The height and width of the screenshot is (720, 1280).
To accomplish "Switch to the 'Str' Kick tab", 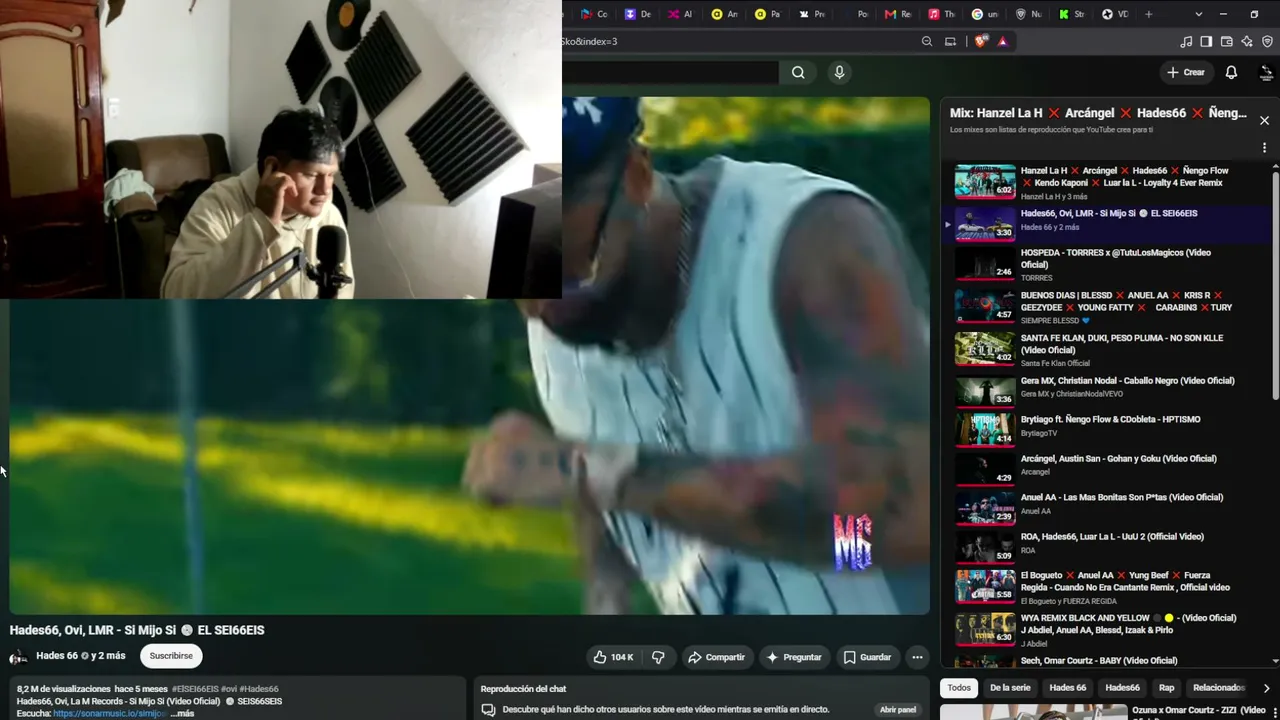I will (1071, 14).
